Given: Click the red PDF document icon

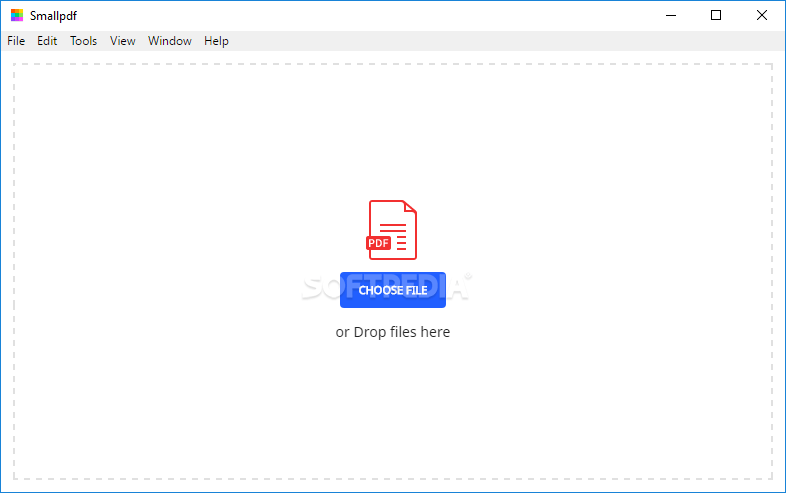Looking at the screenshot, I should point(392,230).
